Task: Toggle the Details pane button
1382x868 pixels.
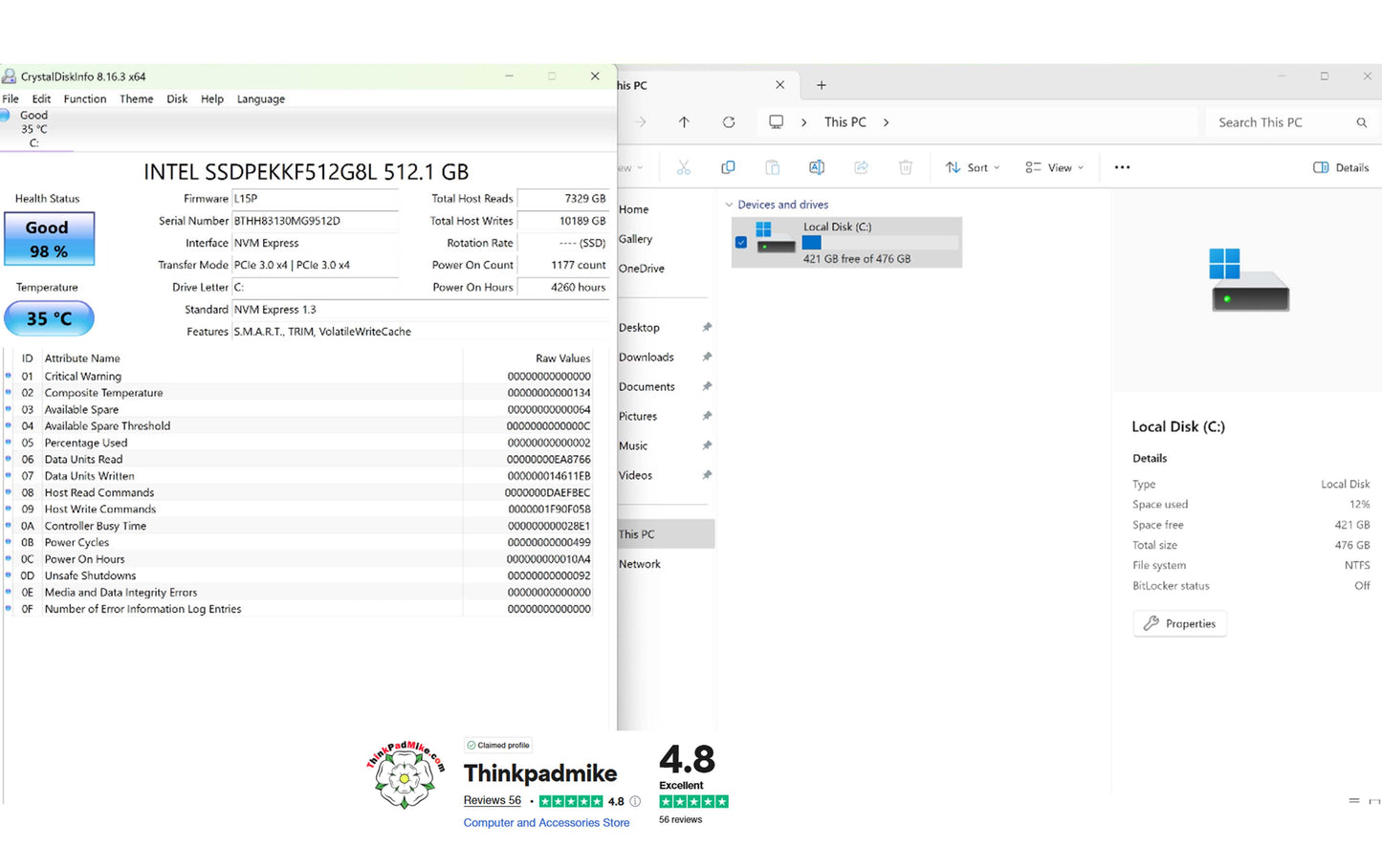Action: 1341,167
